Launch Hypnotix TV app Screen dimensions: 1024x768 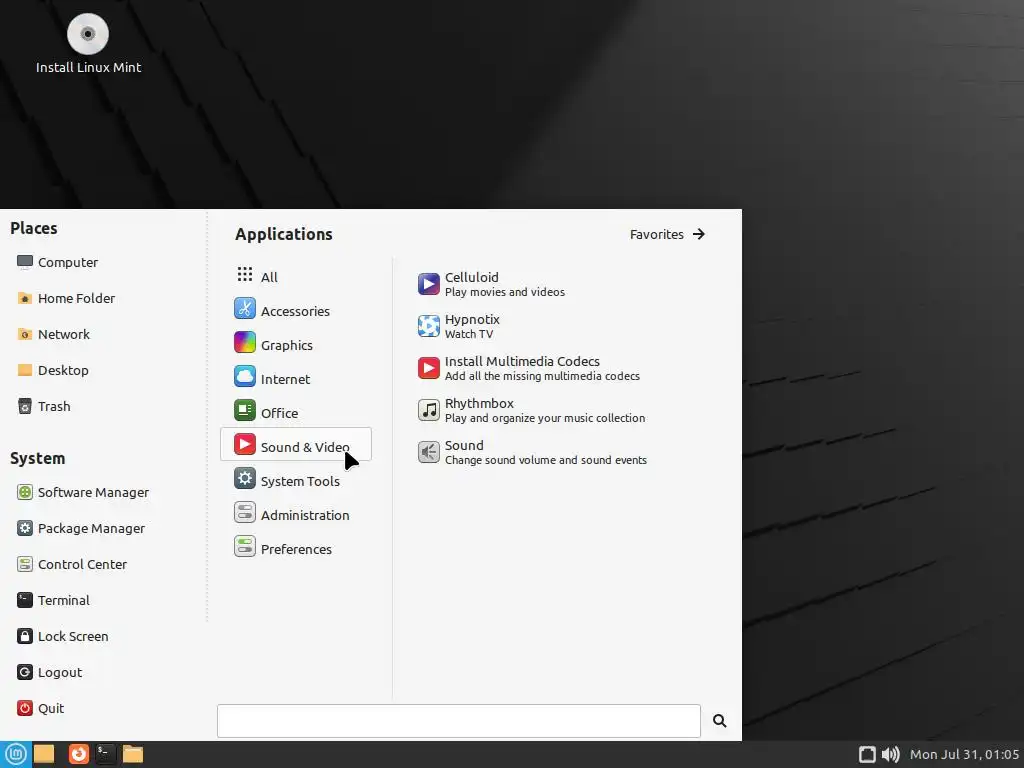pos(458,326)
